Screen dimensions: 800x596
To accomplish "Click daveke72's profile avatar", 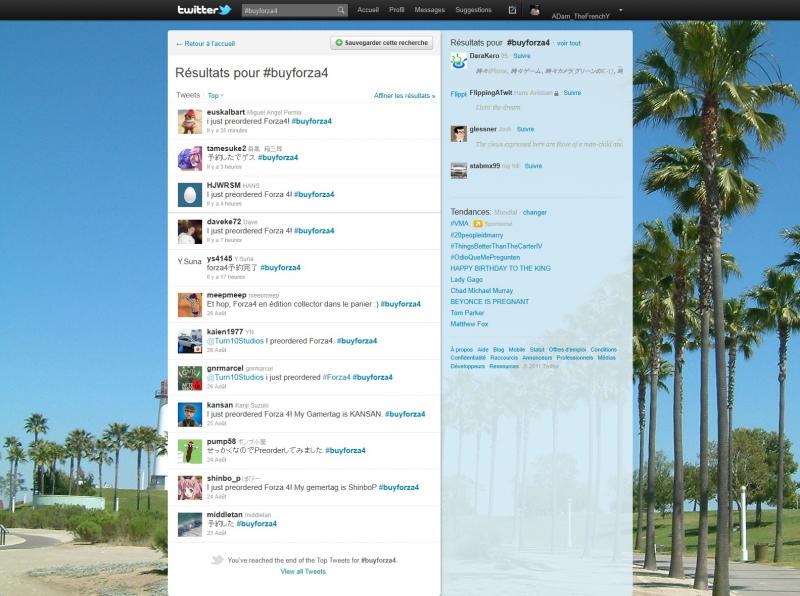I will [x=190, y=232].
